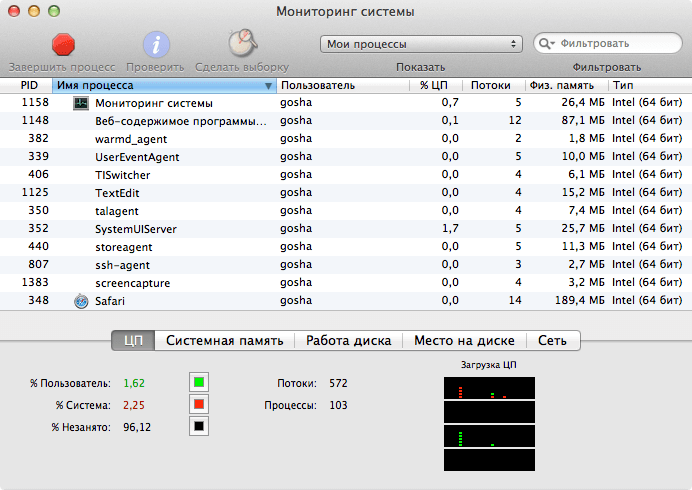Click the blue Inspect info icon
The height and width of the screenshot is (490, 692).
[156, 45]
